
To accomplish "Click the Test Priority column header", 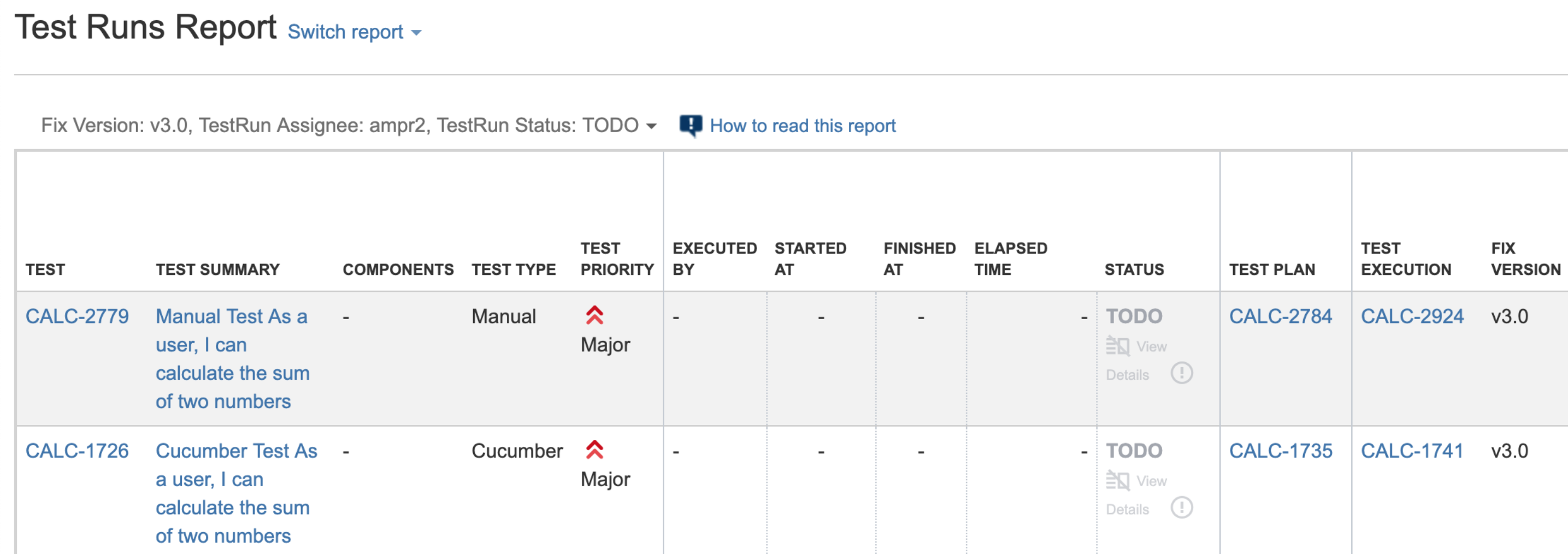I will [x=617, y=259].
